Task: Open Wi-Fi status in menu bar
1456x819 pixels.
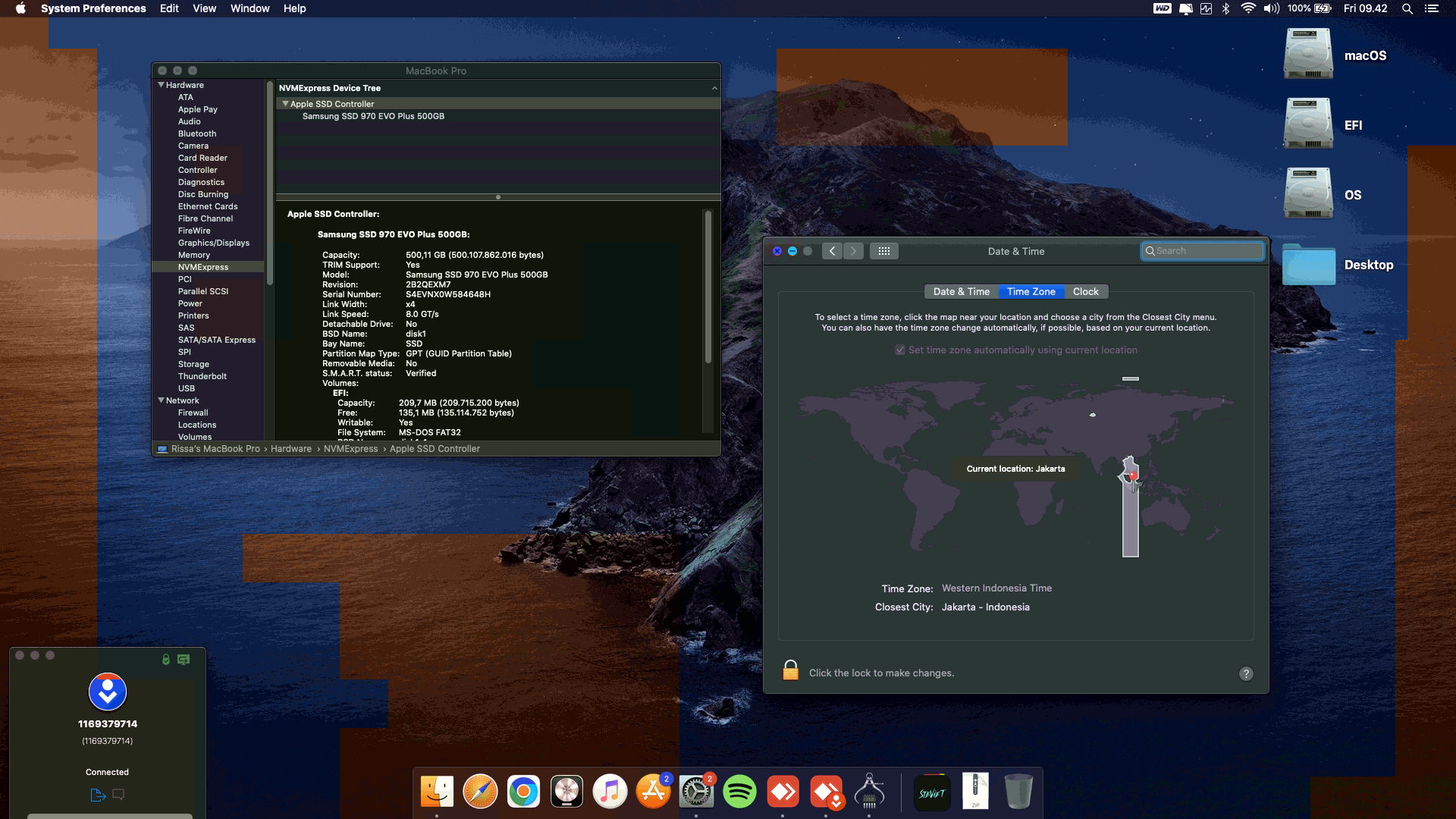Action: [x=1248, y=8]
